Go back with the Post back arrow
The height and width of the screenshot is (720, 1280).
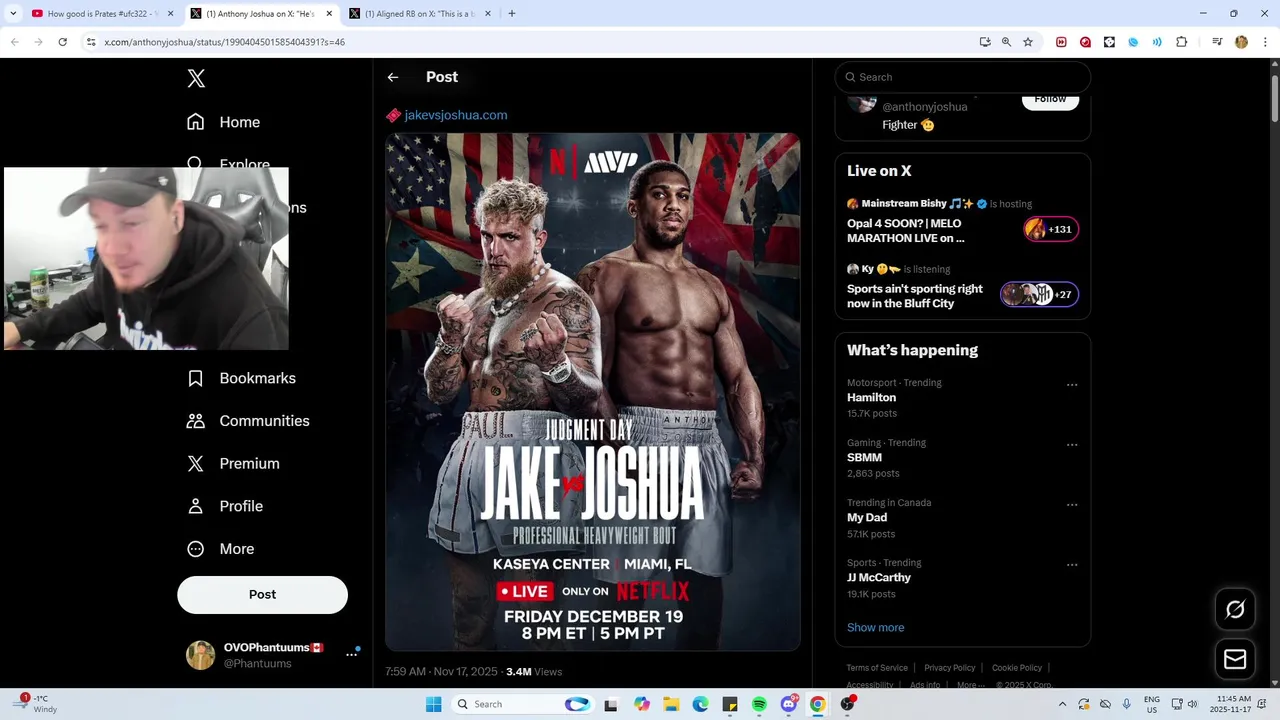[x=393, y=77]
